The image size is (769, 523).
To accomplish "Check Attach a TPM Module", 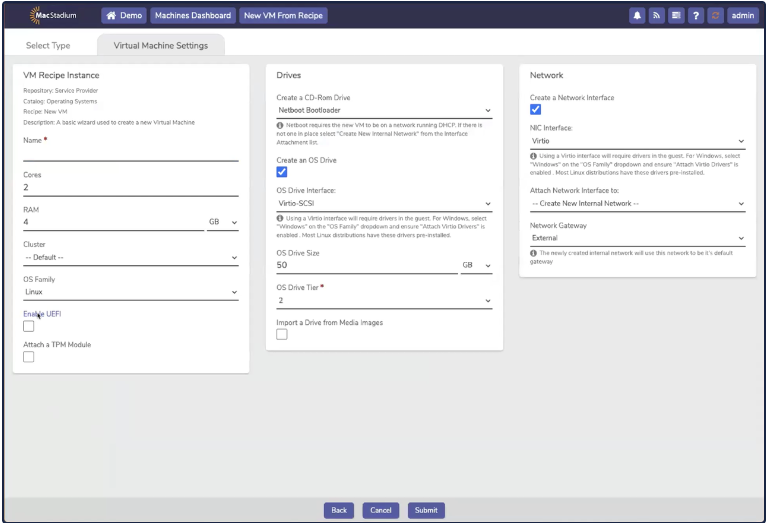I will pyautogui.click(x=29, y=356).
